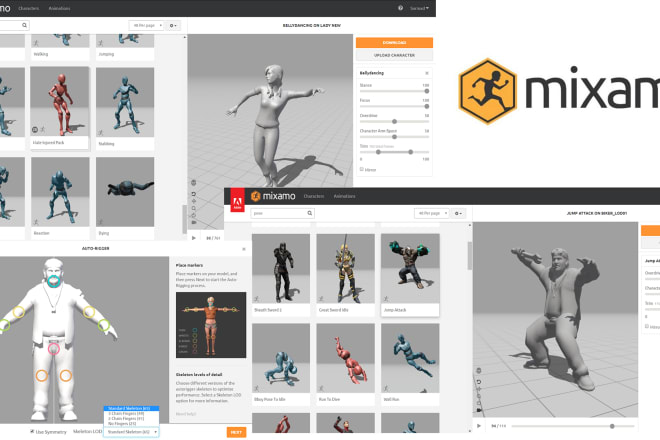Click the Jump Attack timeline scrubber handle
The height and width of the screenshot is (440, 660).
pos(612,426)
